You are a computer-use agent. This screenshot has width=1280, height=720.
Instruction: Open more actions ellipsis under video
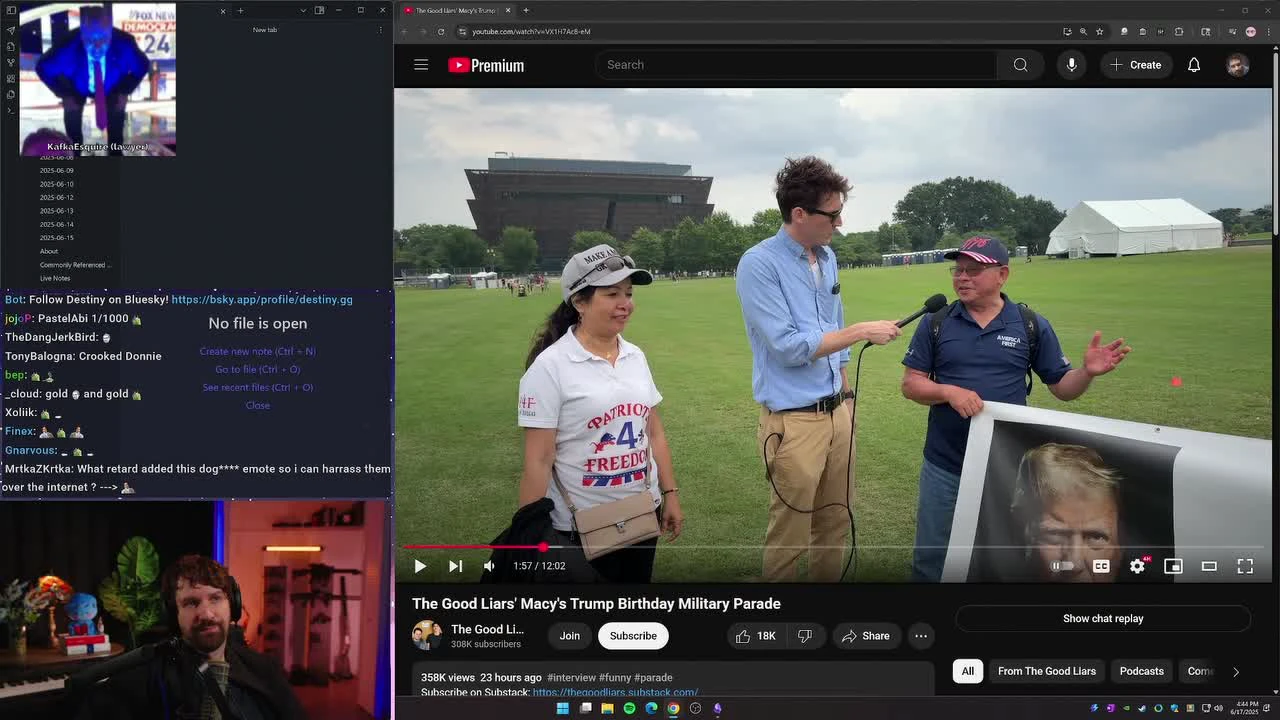click(x=921, y=636)
